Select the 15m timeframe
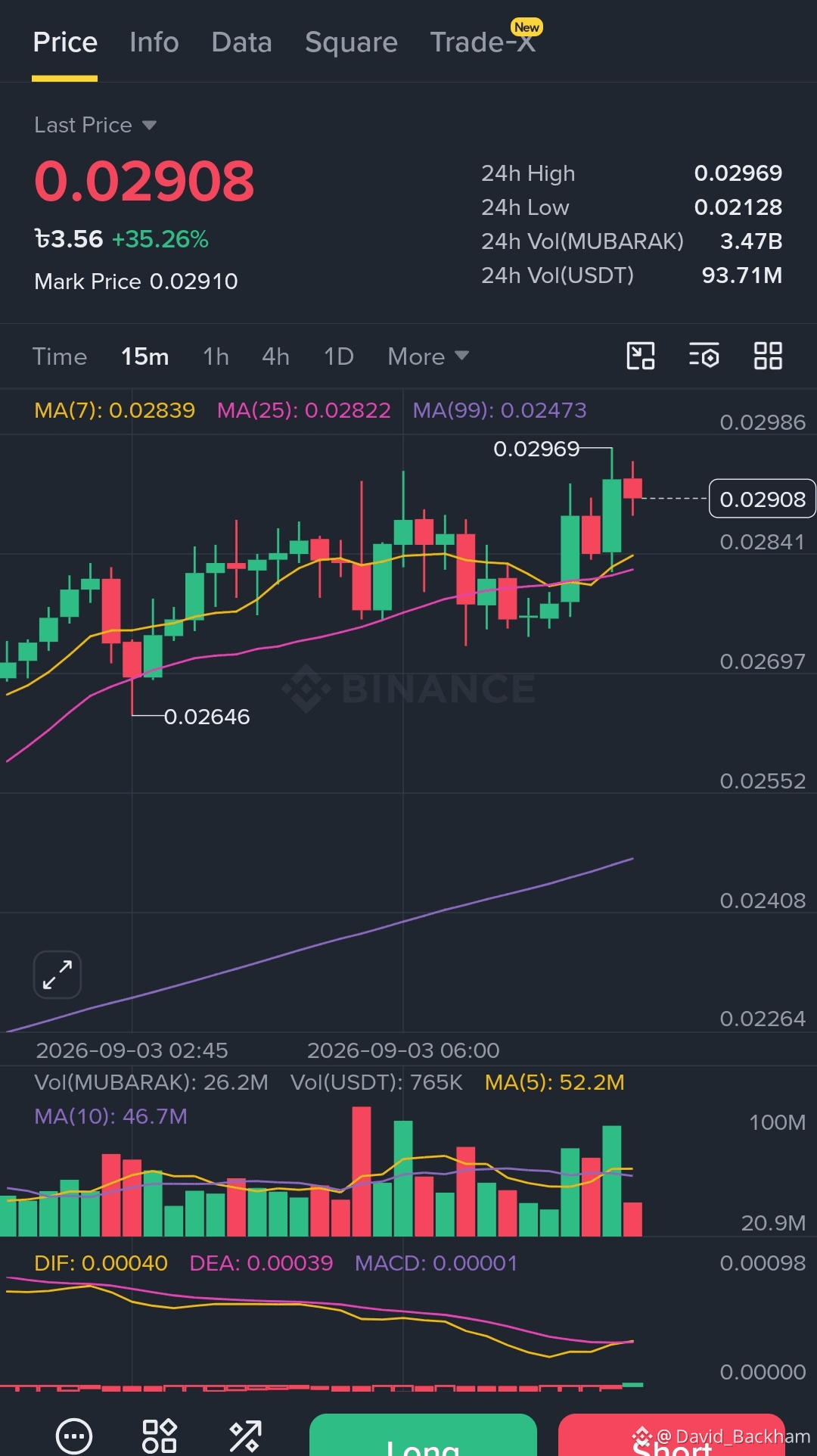817x1456 pixels. coord(145,356)
